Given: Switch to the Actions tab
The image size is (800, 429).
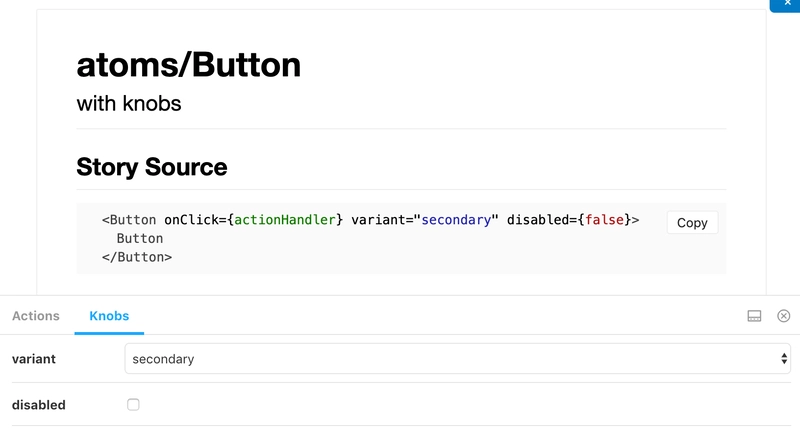Looking at the screenshot, I should coord(36,316).
